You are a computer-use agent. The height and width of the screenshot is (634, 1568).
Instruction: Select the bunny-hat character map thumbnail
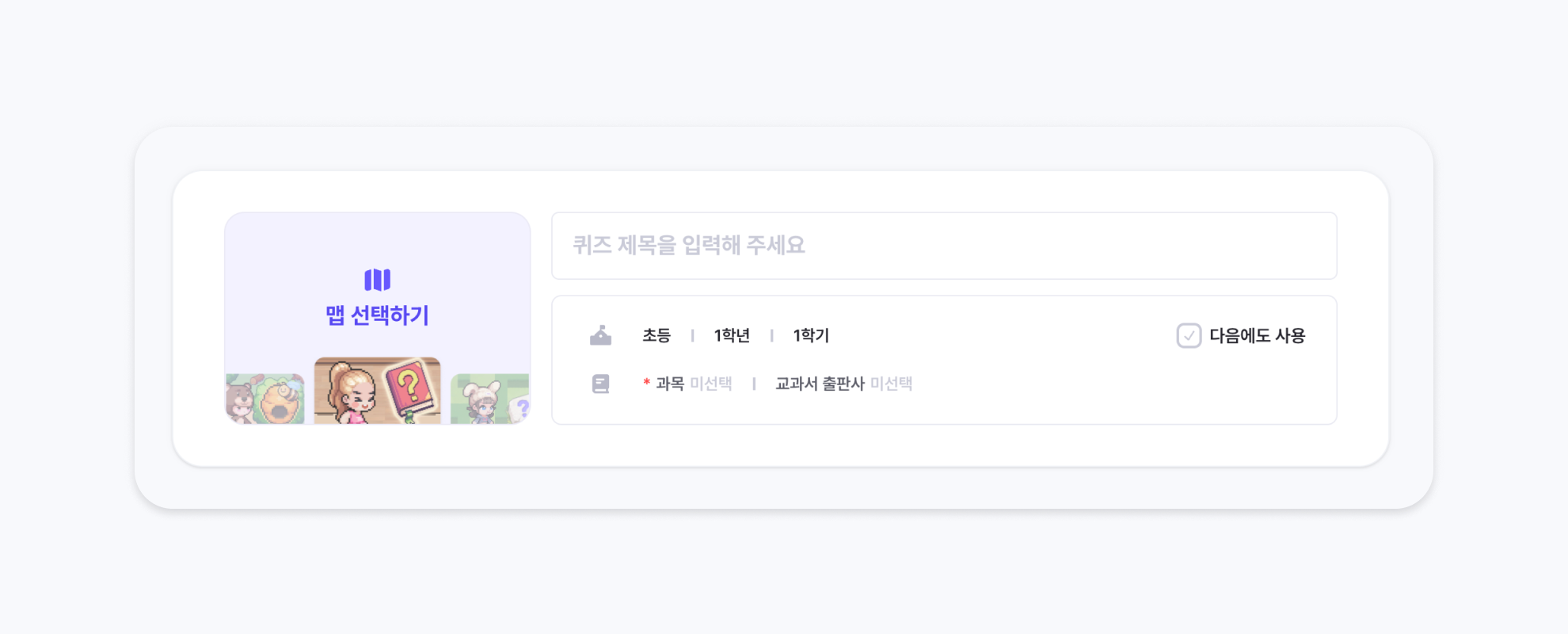tap(489, 399)
